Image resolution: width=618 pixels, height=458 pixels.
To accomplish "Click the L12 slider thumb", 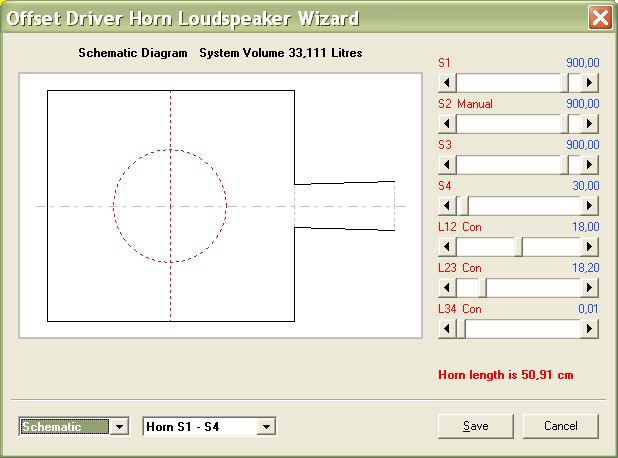I will 519,247.
